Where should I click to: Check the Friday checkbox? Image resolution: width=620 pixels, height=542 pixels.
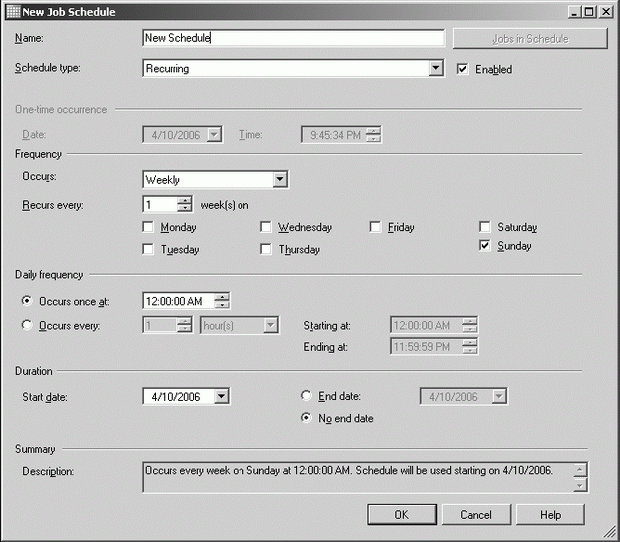375,227
